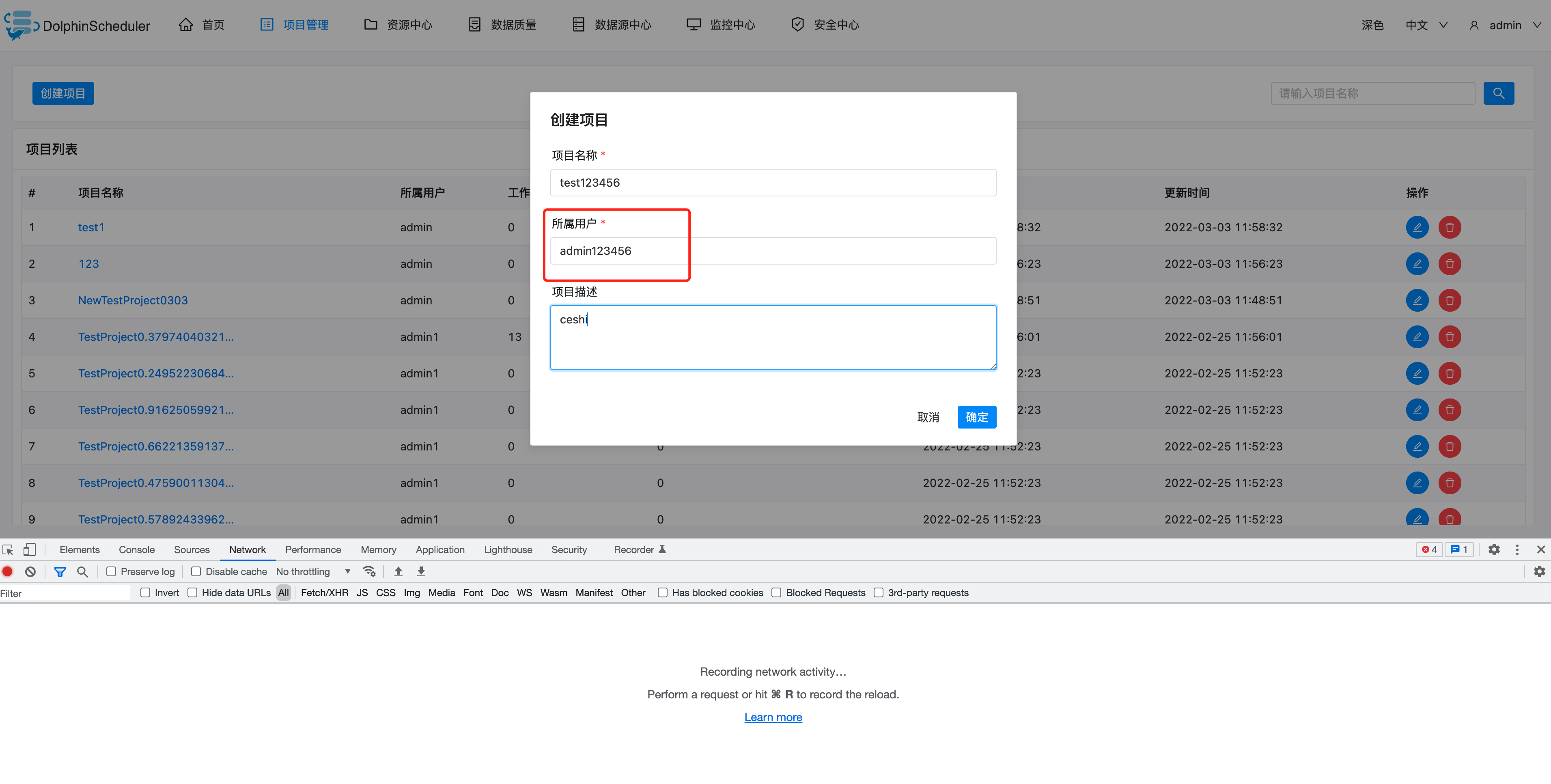The width and height of the screenshot is (1551, 784).
Task: Open the Learn more link
Action: (773, 717)
